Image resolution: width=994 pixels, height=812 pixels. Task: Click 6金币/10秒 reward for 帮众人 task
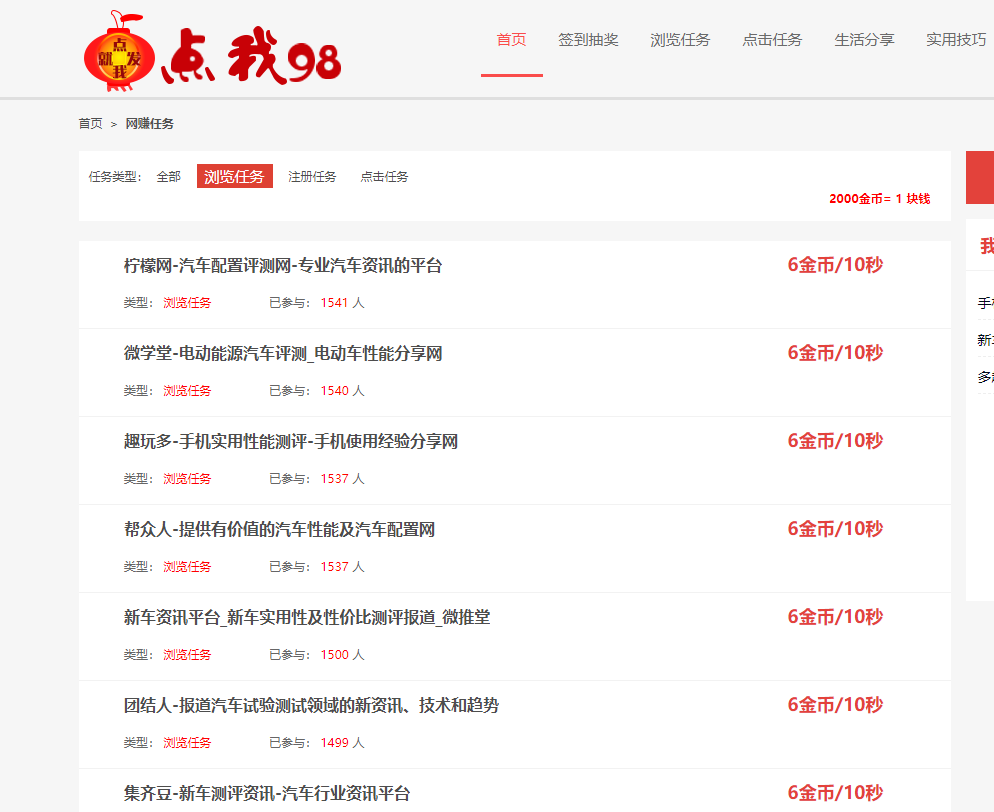pos(835,529)
